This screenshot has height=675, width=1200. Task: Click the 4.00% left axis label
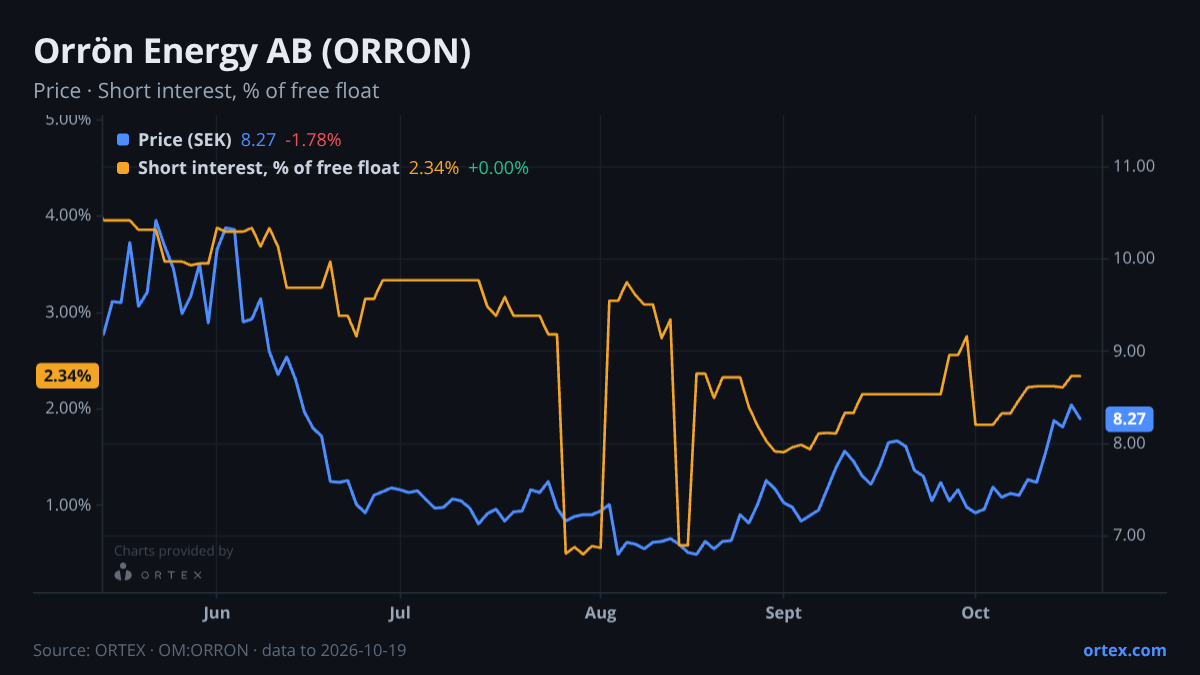click(x=69, y=215)
